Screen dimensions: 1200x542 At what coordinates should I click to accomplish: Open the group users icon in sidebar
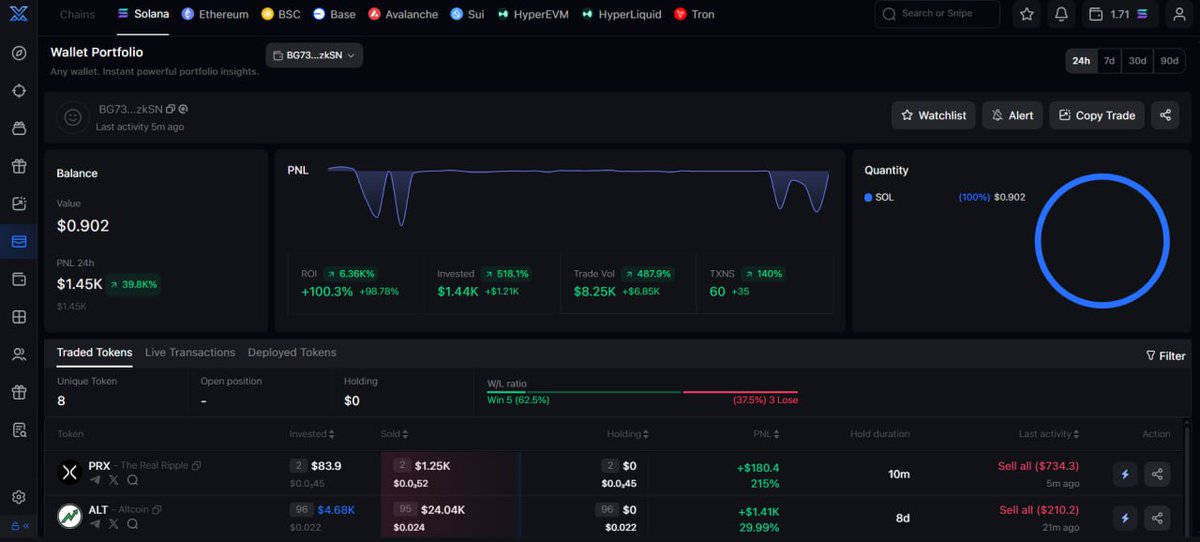pos(19,354)
